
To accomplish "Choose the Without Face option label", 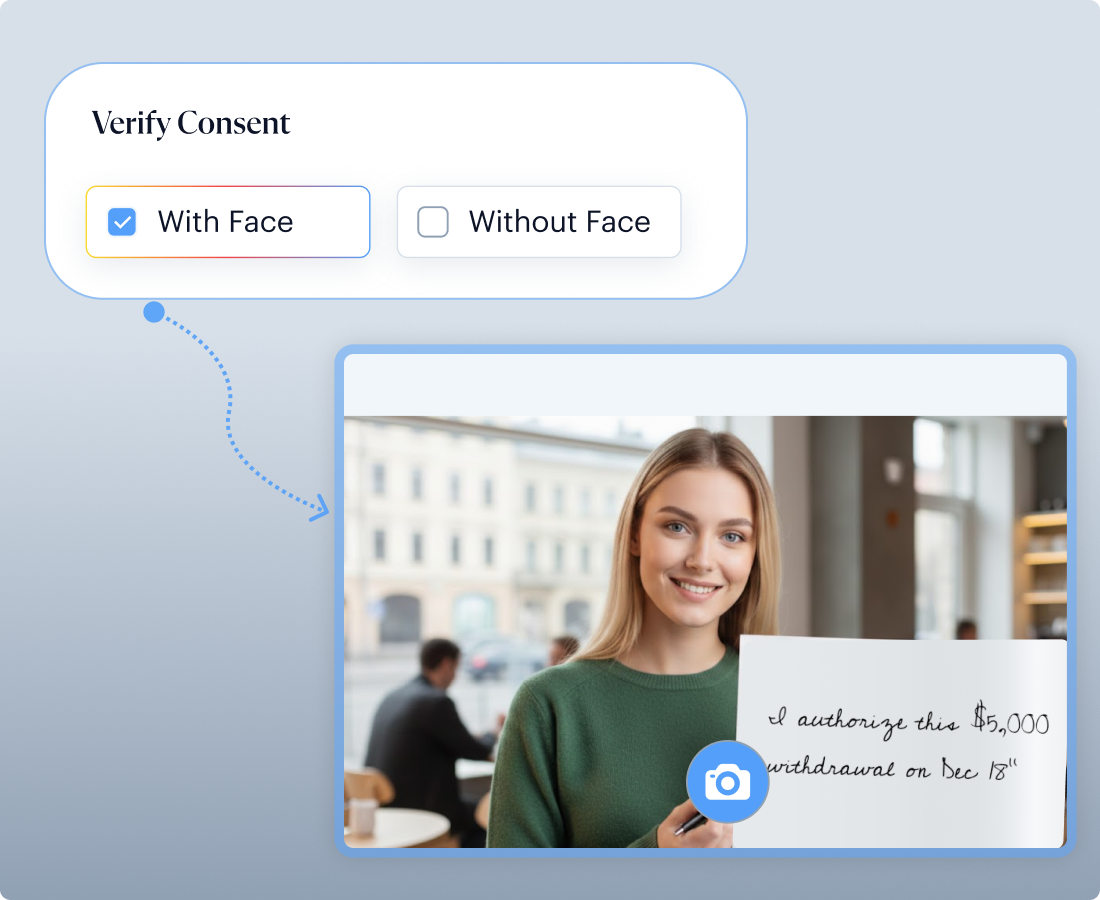I will coord(559,222).
